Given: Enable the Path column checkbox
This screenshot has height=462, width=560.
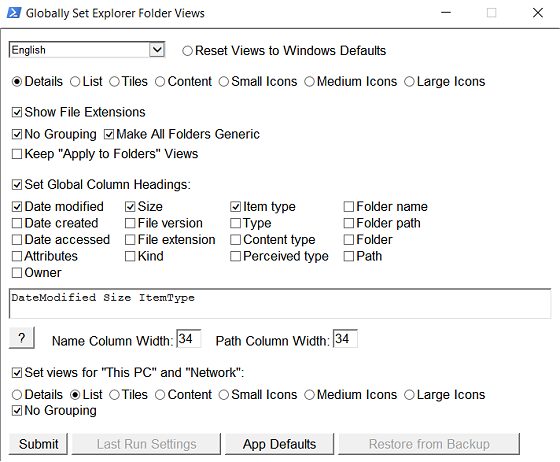Looking at the screenshot, I should click(x=349, y=256).
